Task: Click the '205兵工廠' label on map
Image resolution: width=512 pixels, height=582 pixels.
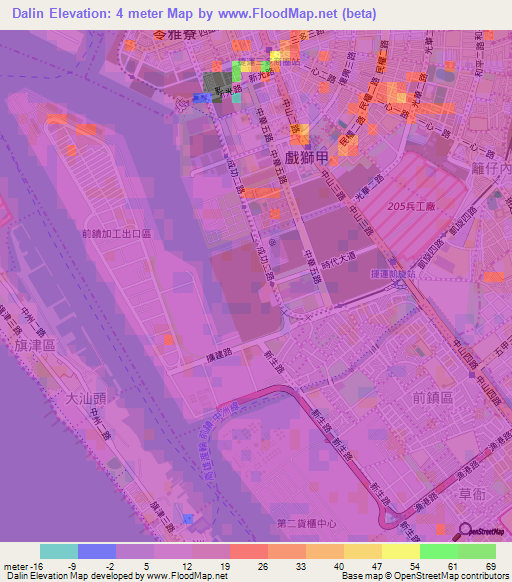Action: click(411, 206)
